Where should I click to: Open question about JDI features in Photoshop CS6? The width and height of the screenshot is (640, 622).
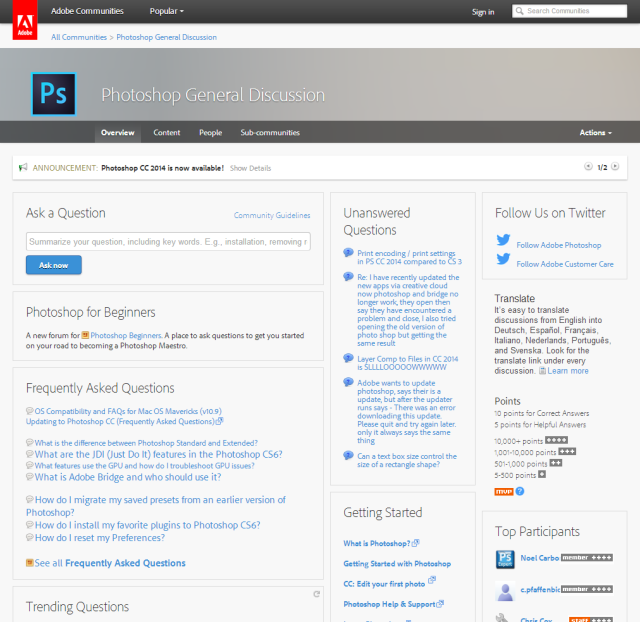click(158, 454)
